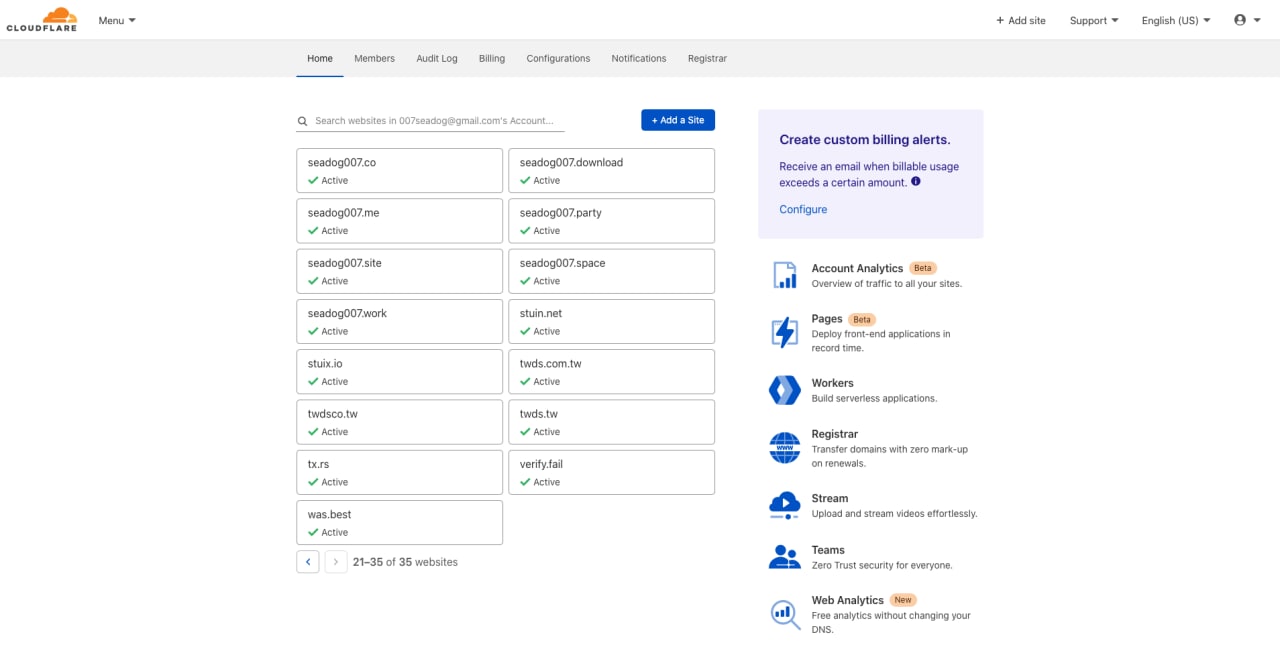The image size is (1280, 653).
Task: Open the Account Analytics chart icon
Action: coord(785,275)
